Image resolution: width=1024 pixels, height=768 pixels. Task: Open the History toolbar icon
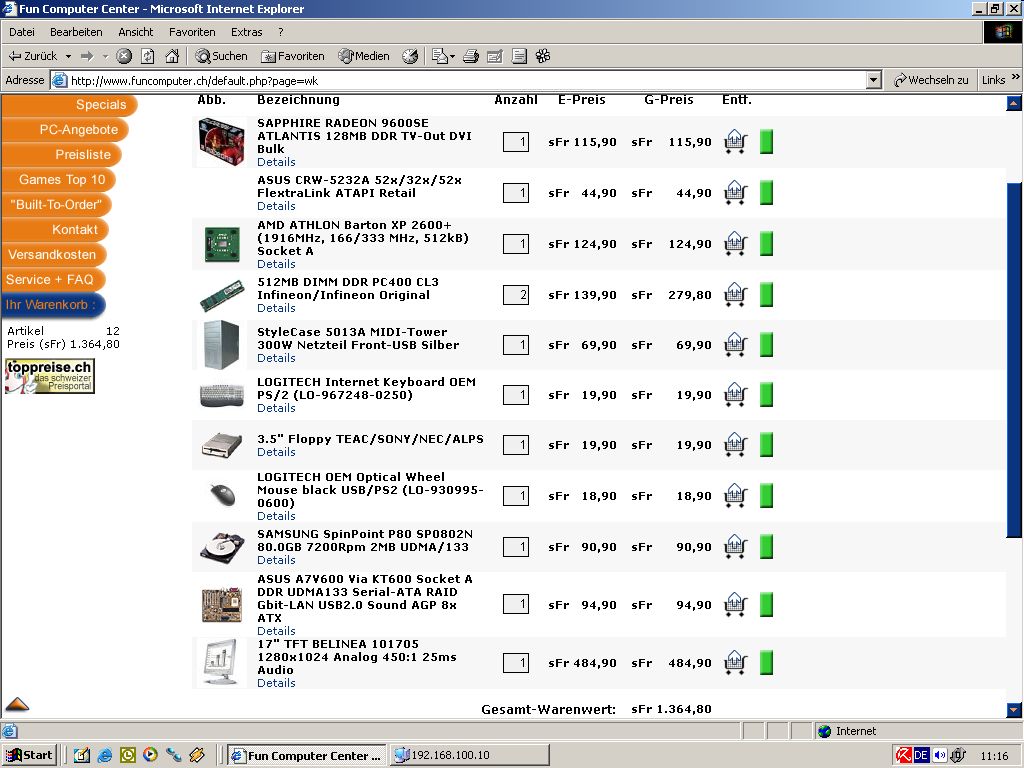pyautogui.click(x=410, y=56)
